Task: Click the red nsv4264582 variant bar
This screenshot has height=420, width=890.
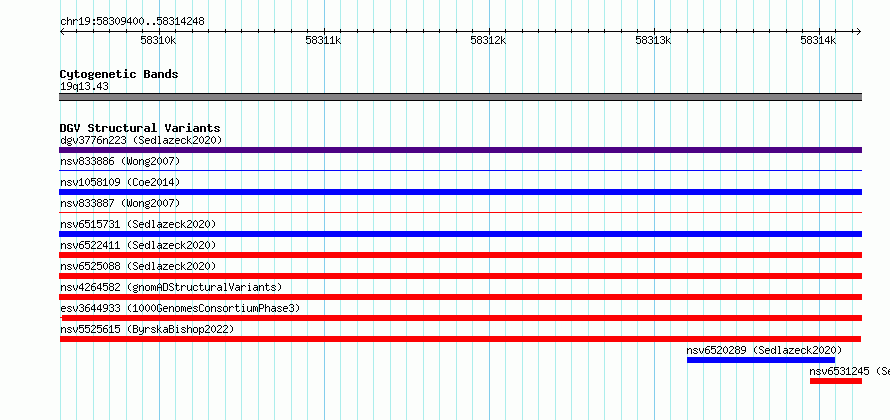Action: (460, 297)
